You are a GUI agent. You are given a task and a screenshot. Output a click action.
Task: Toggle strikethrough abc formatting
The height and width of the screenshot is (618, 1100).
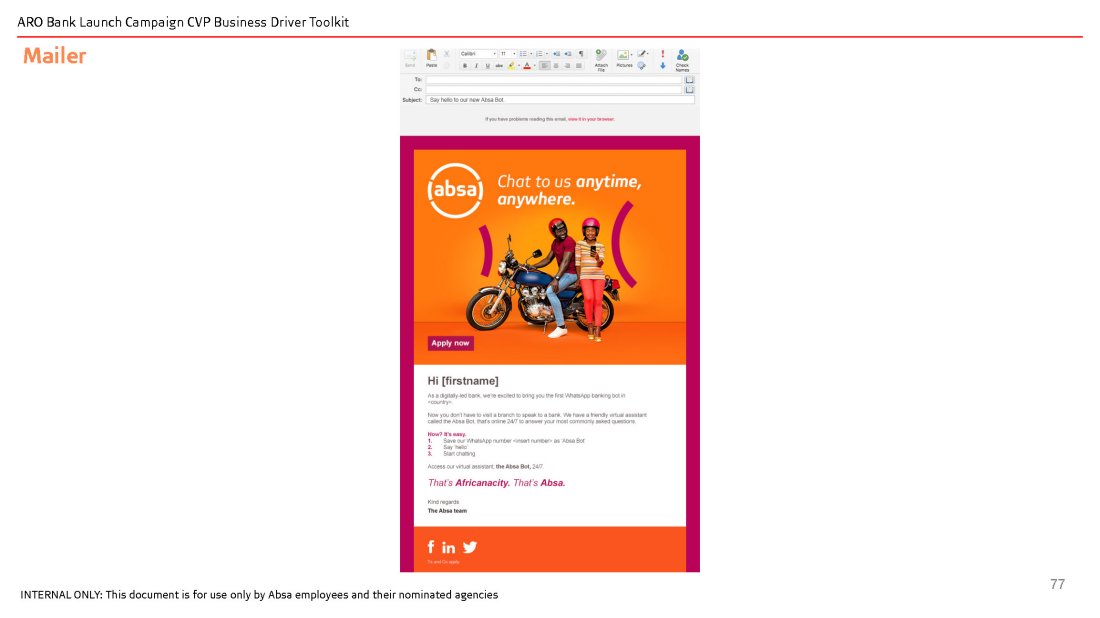(x=499, y=66)
